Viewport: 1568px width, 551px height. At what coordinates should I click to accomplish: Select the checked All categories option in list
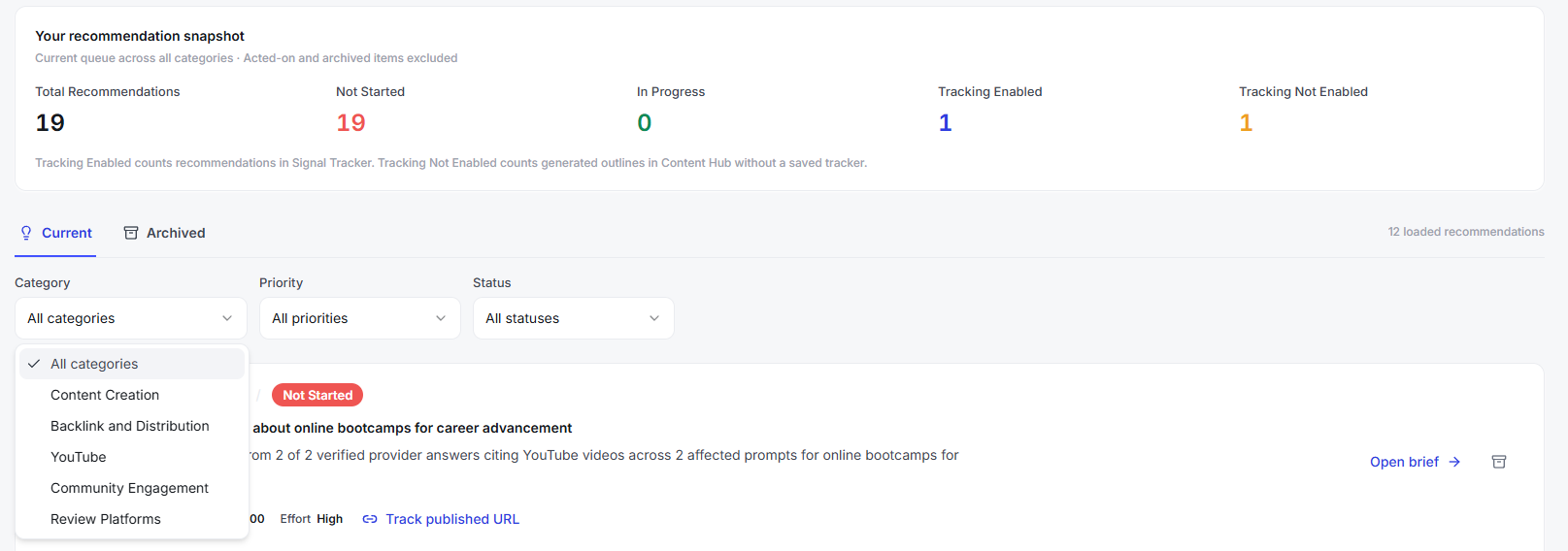pos(132,364)
